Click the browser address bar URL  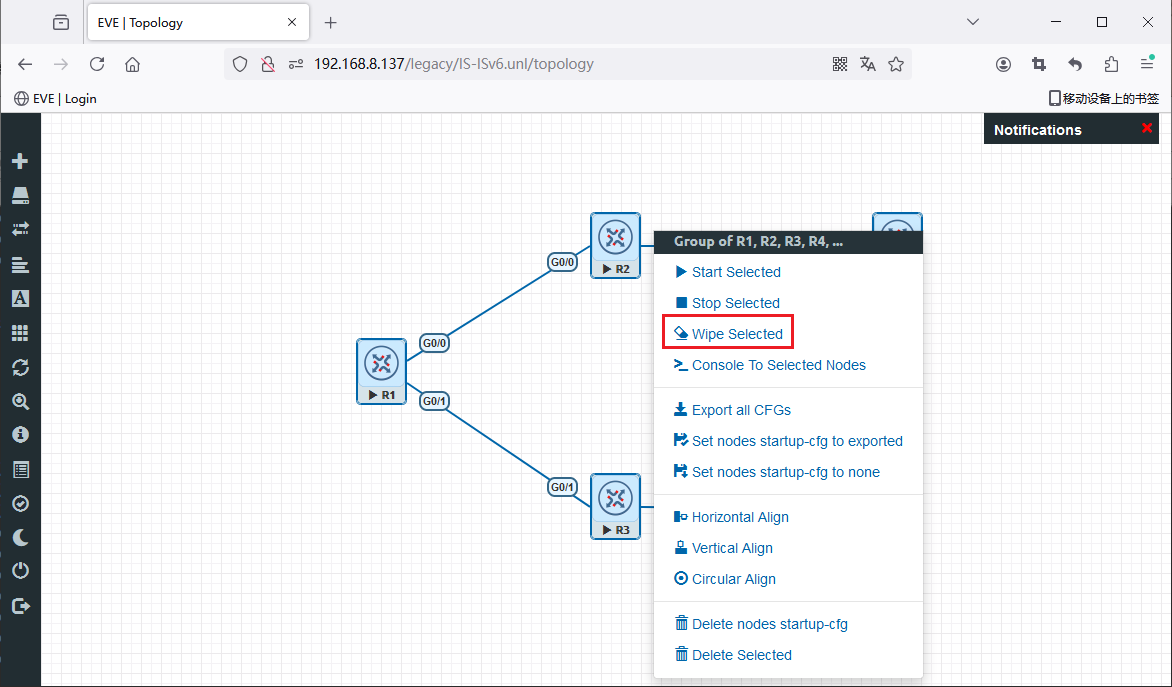click(453, 64)
